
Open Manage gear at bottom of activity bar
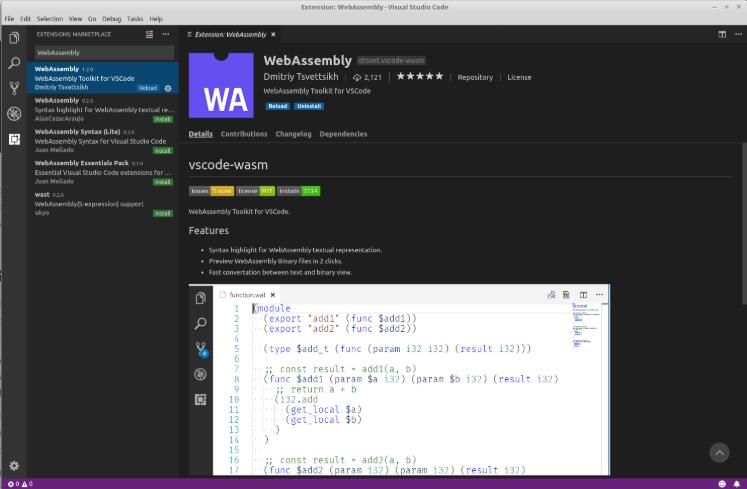coord(14,466)
